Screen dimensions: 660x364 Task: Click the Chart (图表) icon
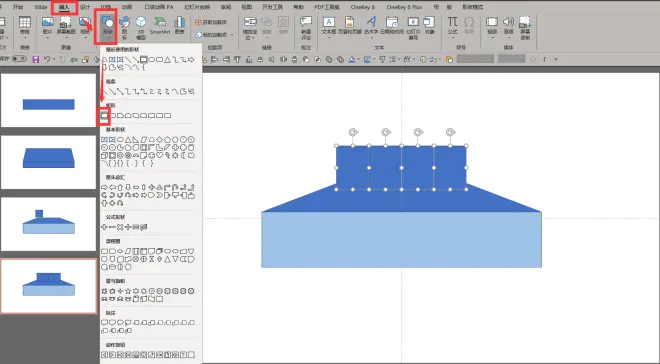coord(180,26)
